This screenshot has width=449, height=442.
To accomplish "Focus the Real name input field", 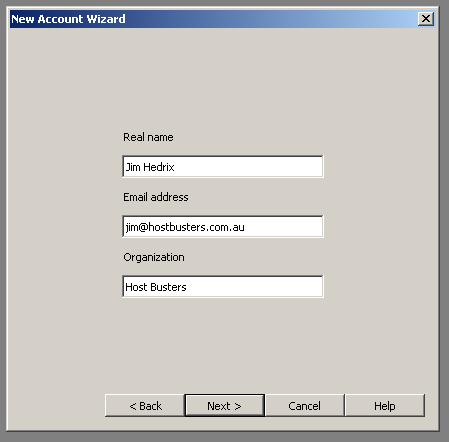I will point(223,166).
